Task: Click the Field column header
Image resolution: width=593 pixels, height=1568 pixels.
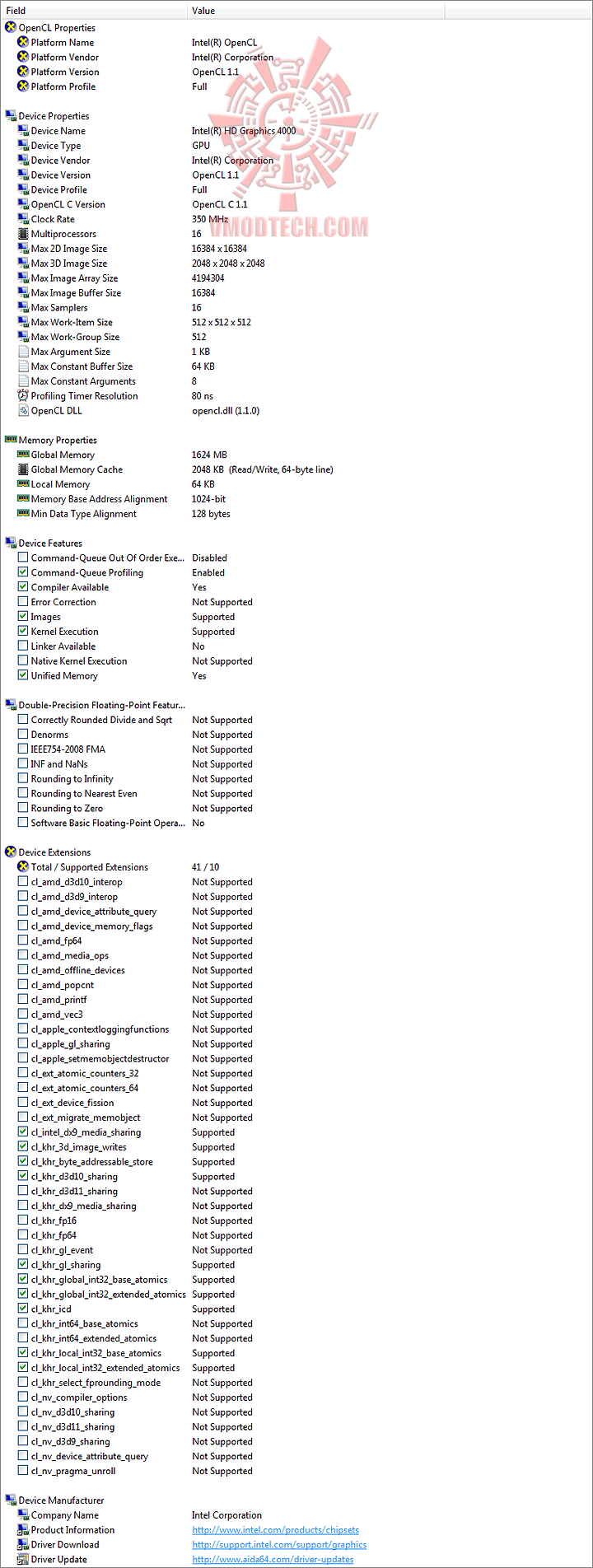Action: (94, 11)
